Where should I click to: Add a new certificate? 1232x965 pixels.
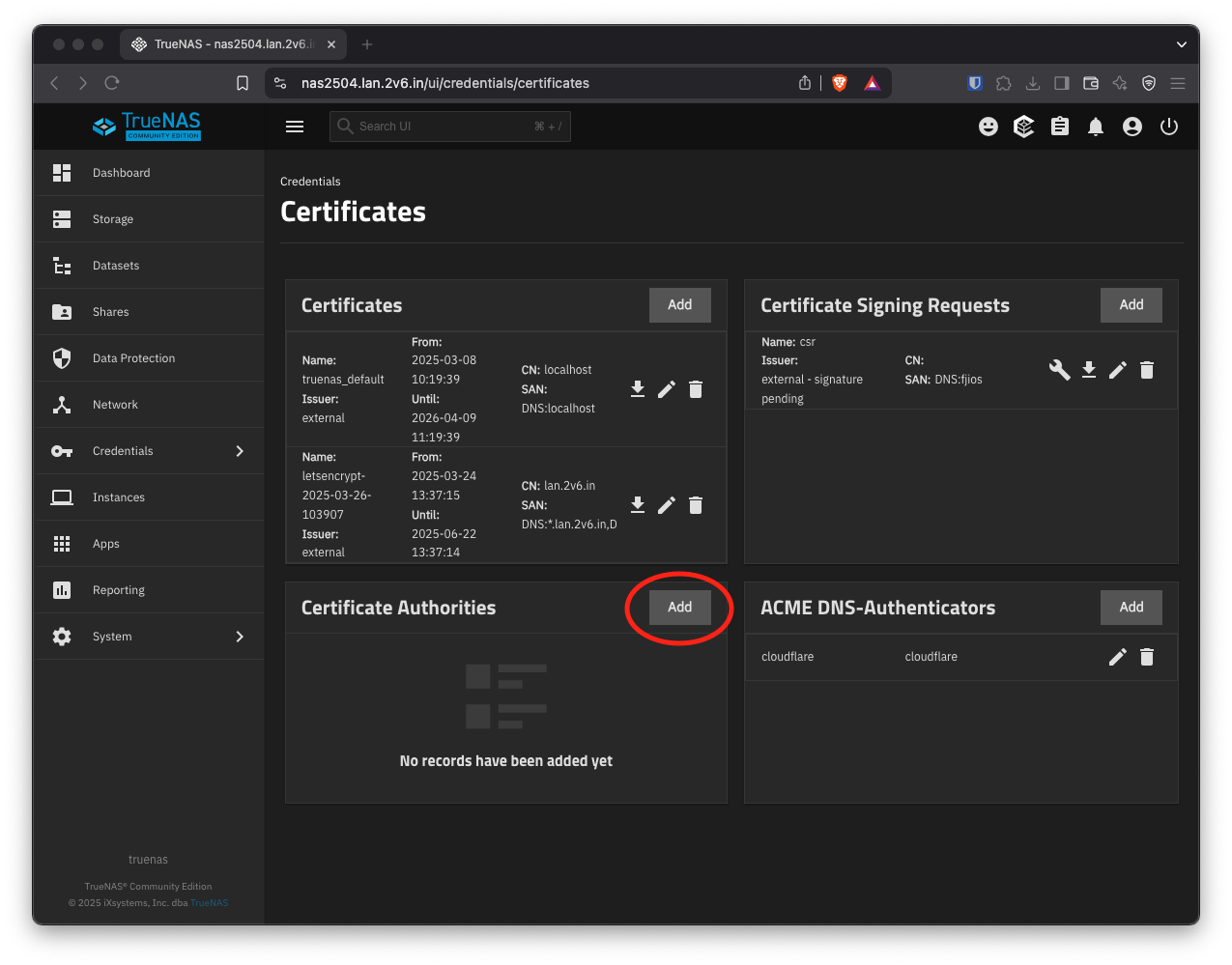point(680,305)
